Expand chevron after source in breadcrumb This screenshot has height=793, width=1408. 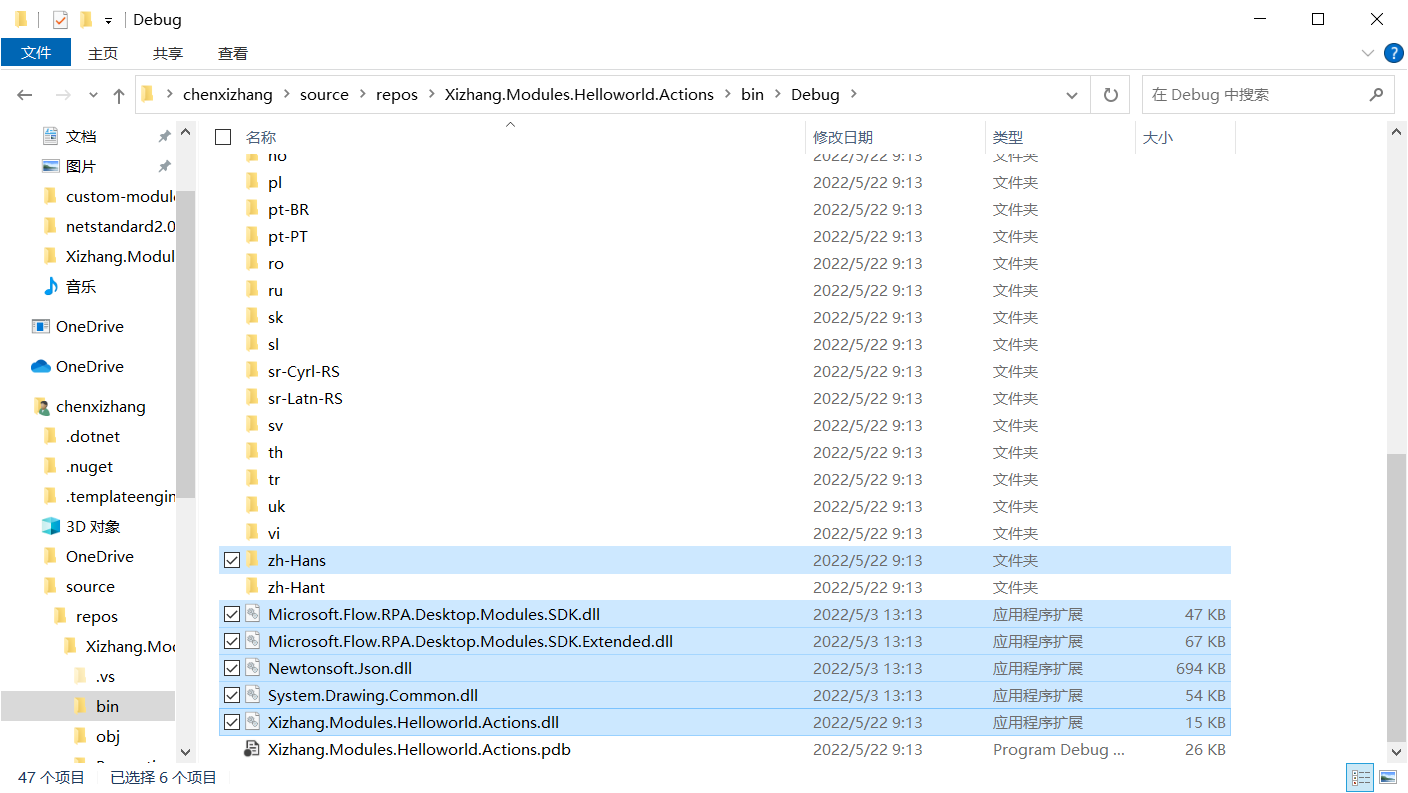[362, 95]
